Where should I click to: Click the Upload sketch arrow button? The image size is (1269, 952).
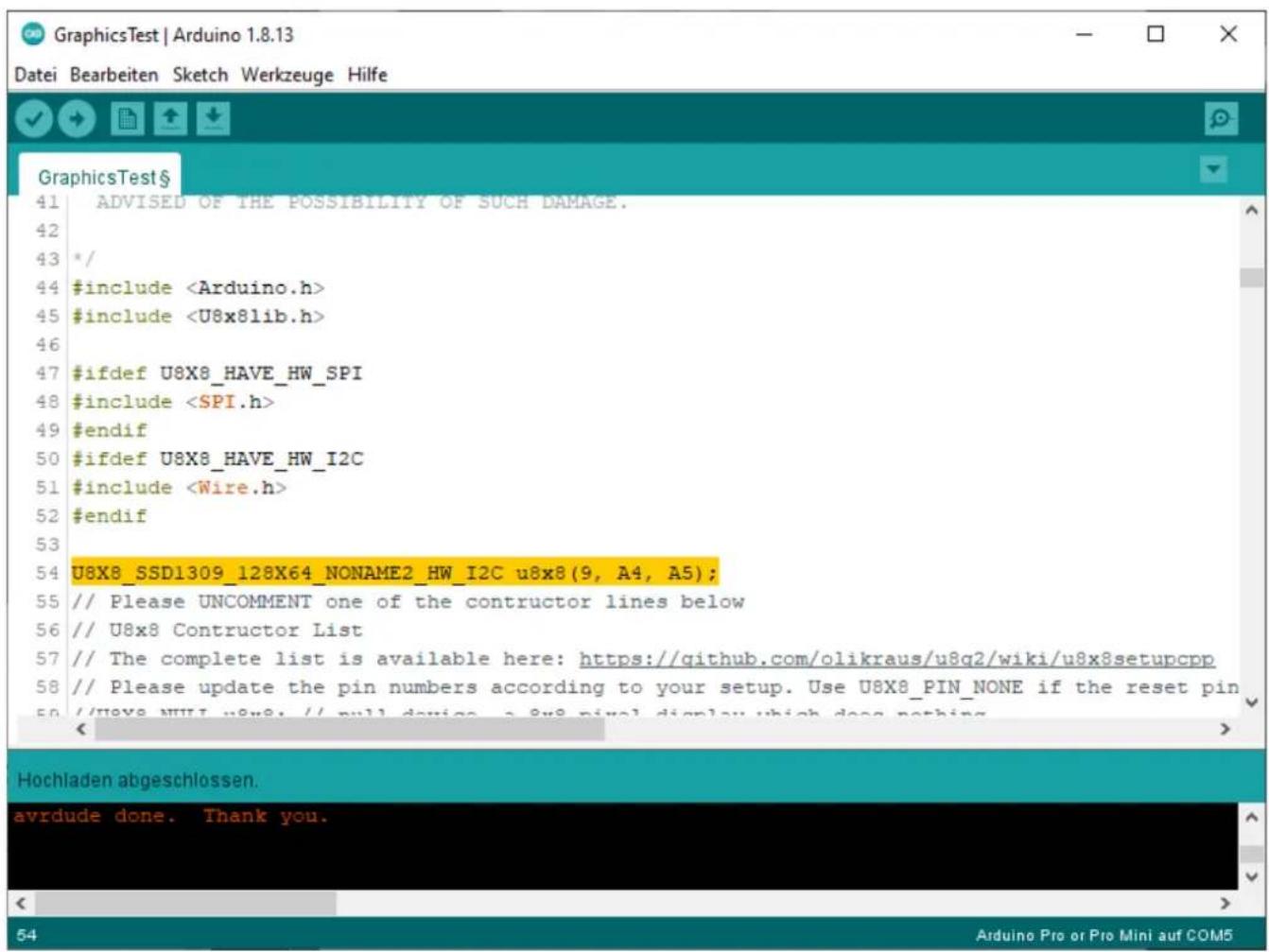[x=77, y=119]
